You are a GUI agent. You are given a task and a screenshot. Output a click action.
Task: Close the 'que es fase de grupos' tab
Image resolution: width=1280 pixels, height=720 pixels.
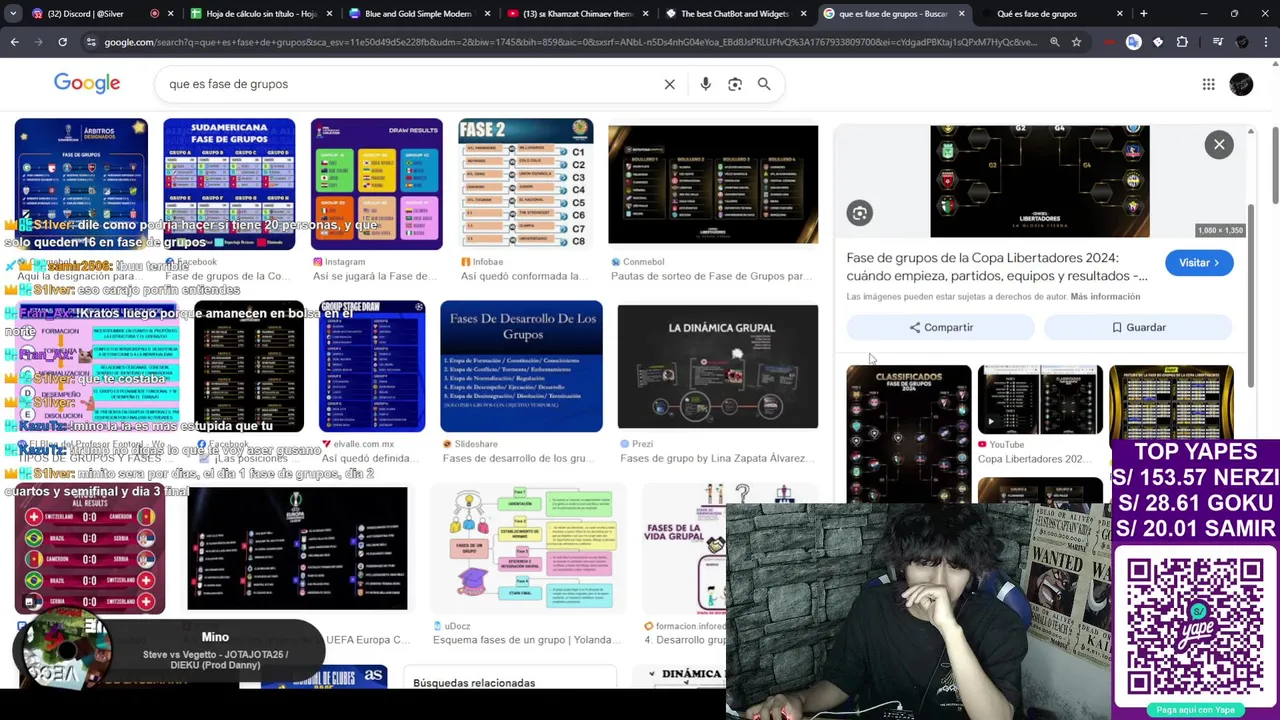962,14
